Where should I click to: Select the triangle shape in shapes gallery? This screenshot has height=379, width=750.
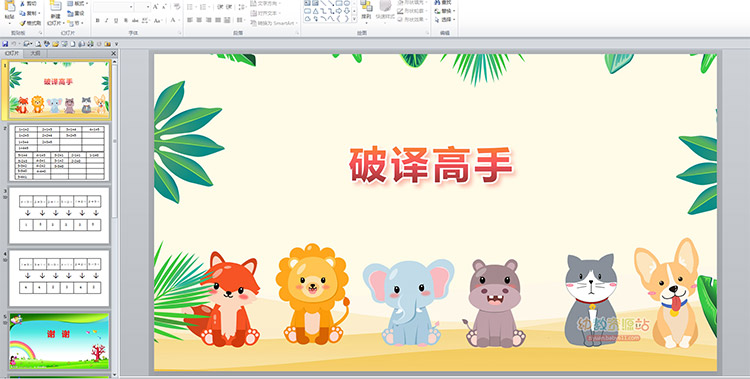click(x=315, y=11)
